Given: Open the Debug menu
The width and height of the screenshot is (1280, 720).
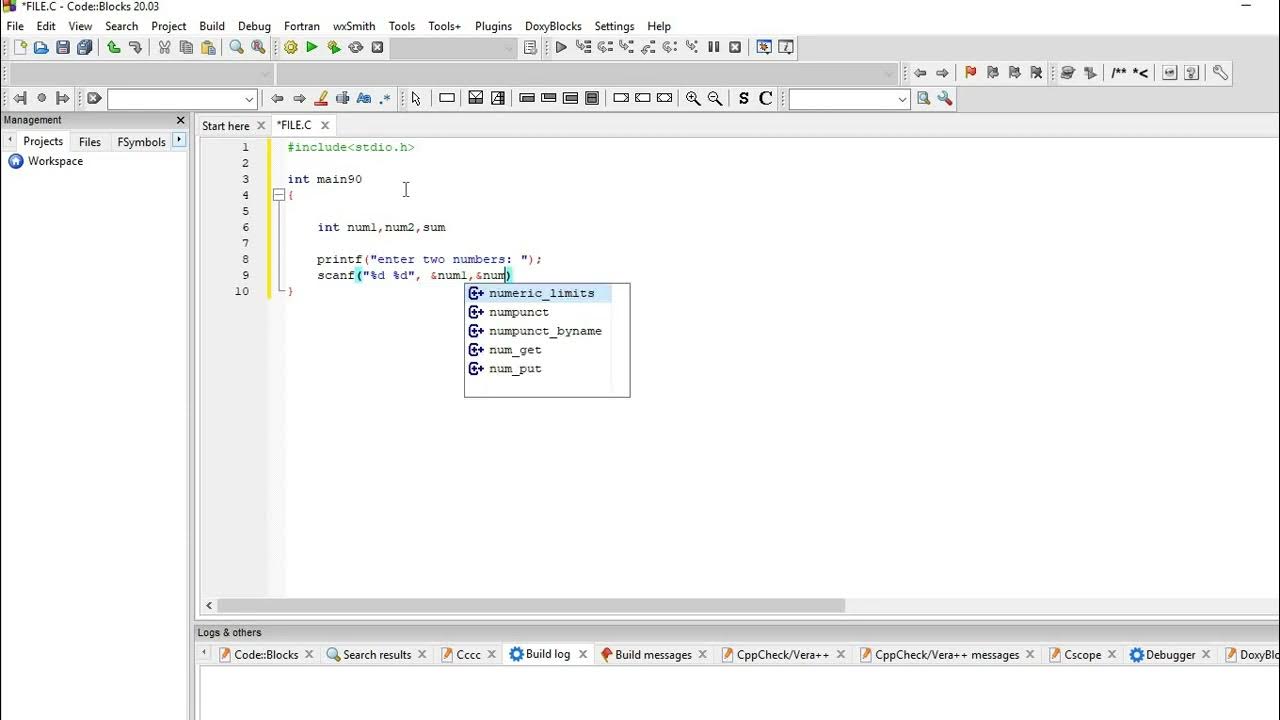Looking at the screenshot, I should point(254,26).
